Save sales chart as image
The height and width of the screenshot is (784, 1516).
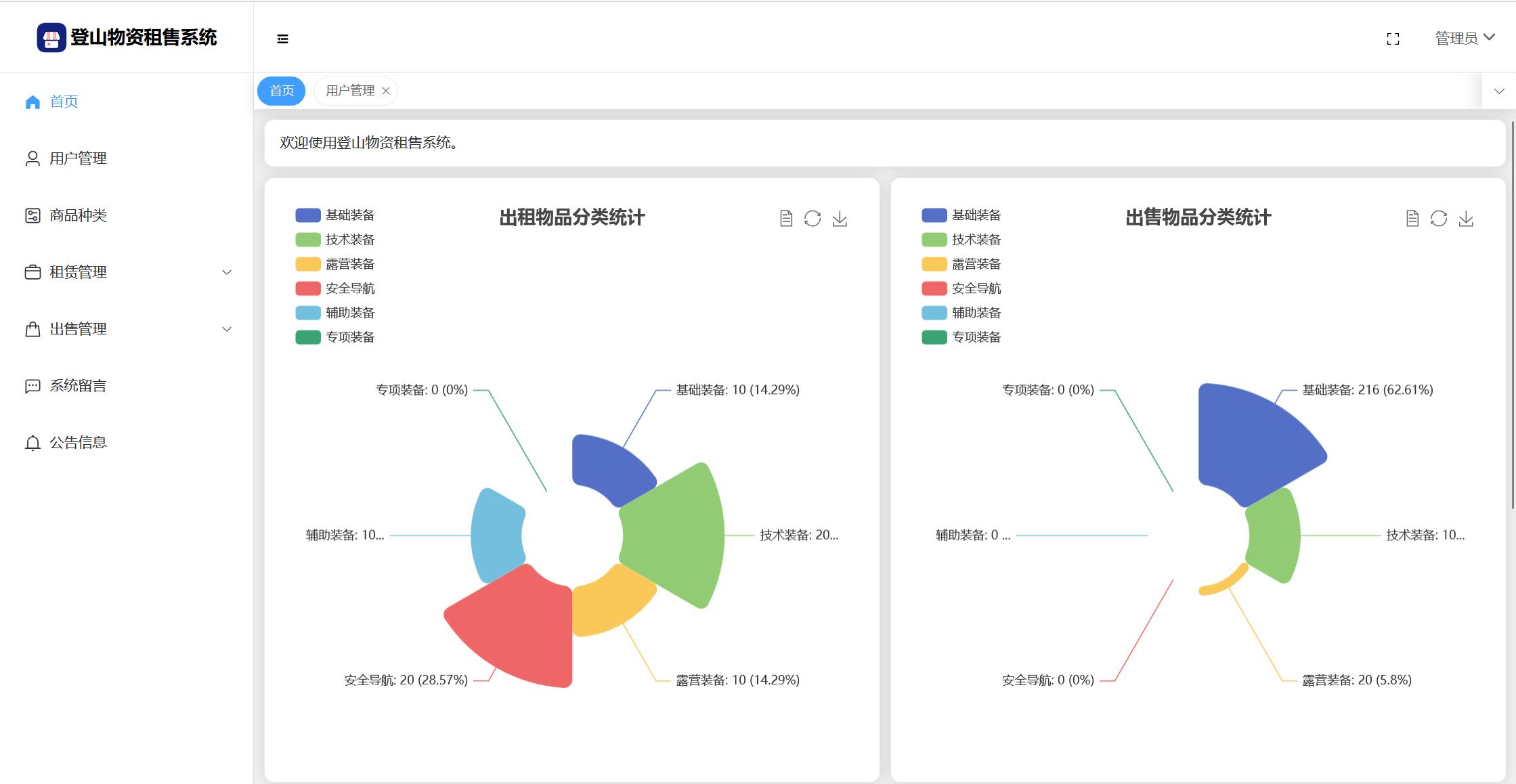[1466, 219]
